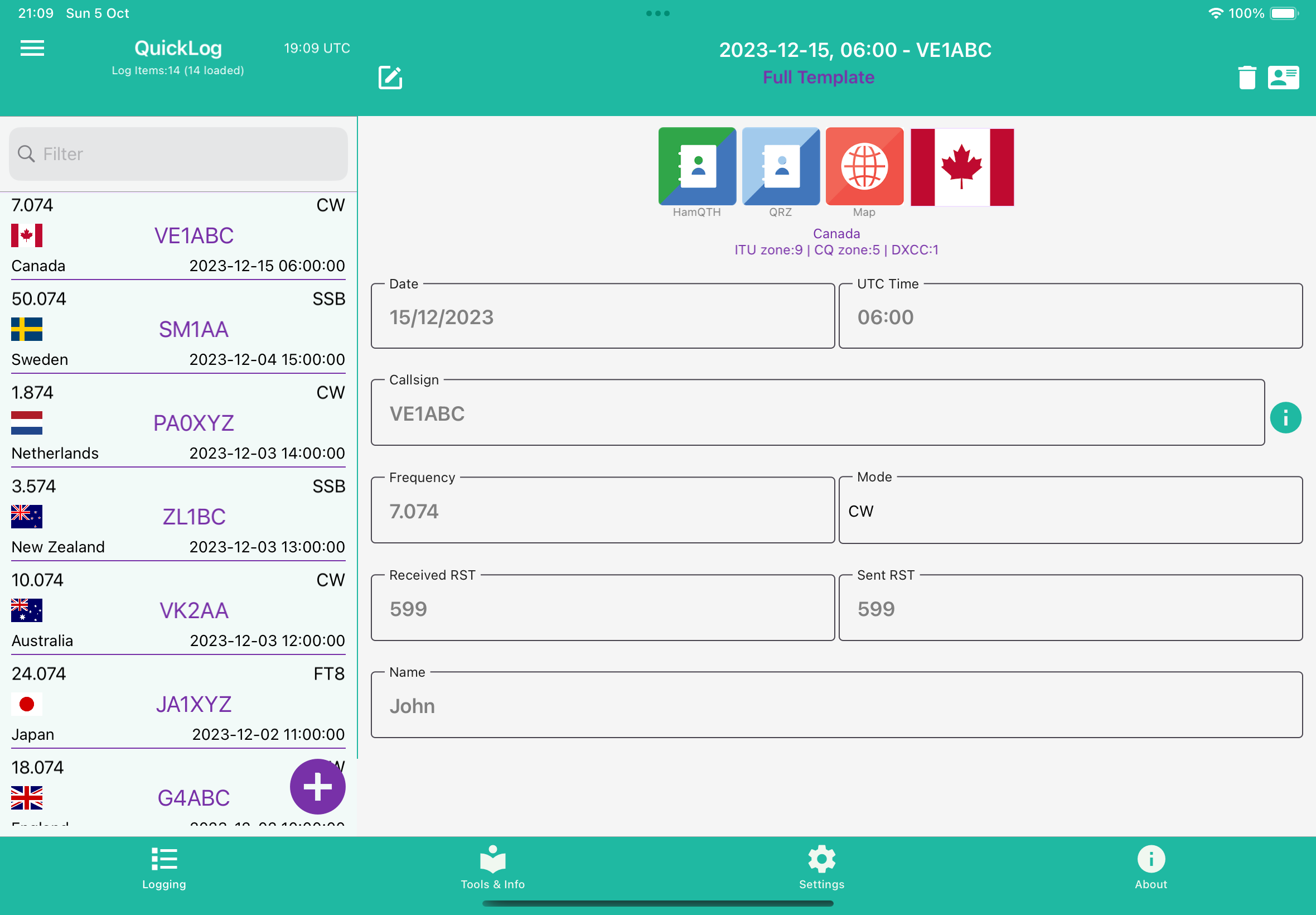1316x915 pixels.
Task: Open the Date picker field
Action: (x=602, y=317)
